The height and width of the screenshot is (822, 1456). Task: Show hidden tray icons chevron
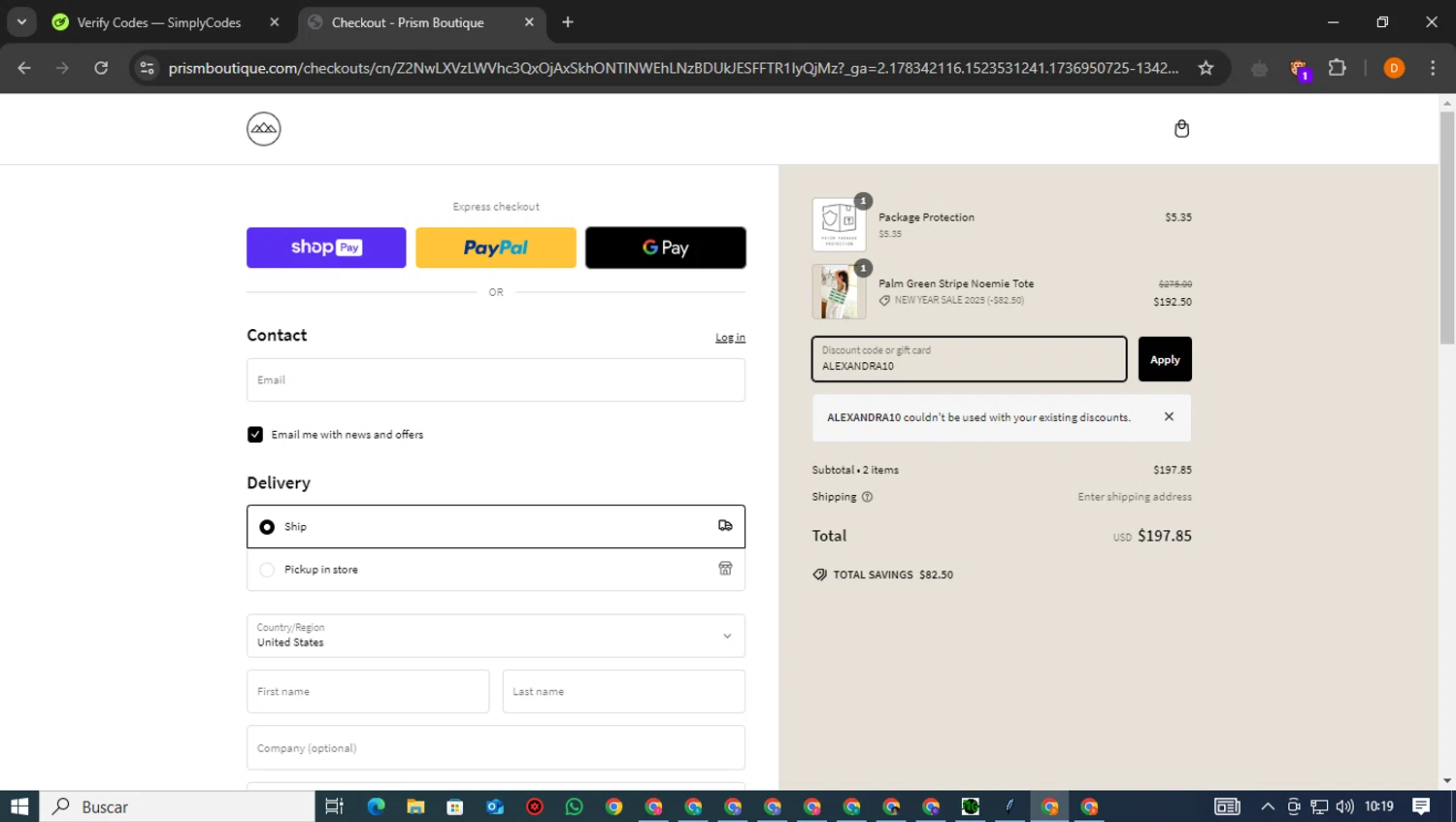click(x=1268, y=806)
